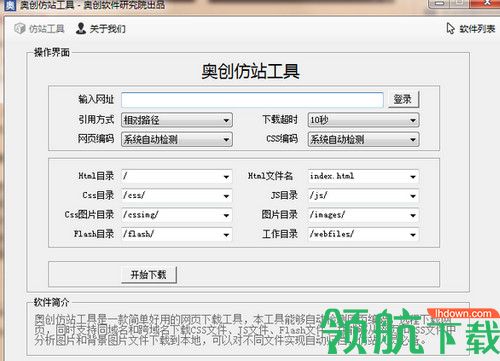Click the 软件简介 description text
The height and width of the screenshot is (361, 500).
click(245, 329)
